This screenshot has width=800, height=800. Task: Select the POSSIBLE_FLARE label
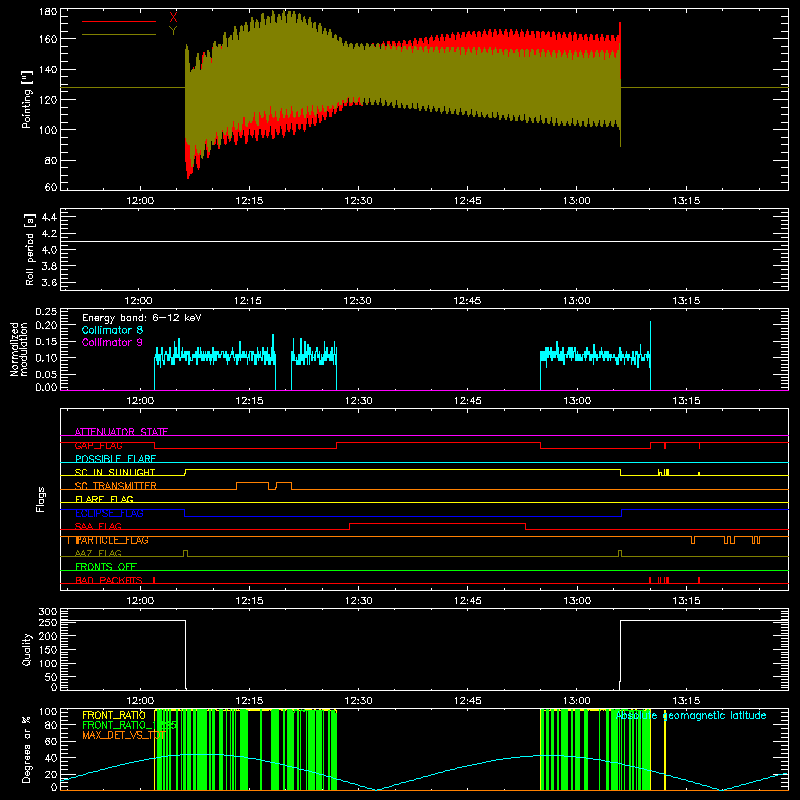tap(115, 459)
